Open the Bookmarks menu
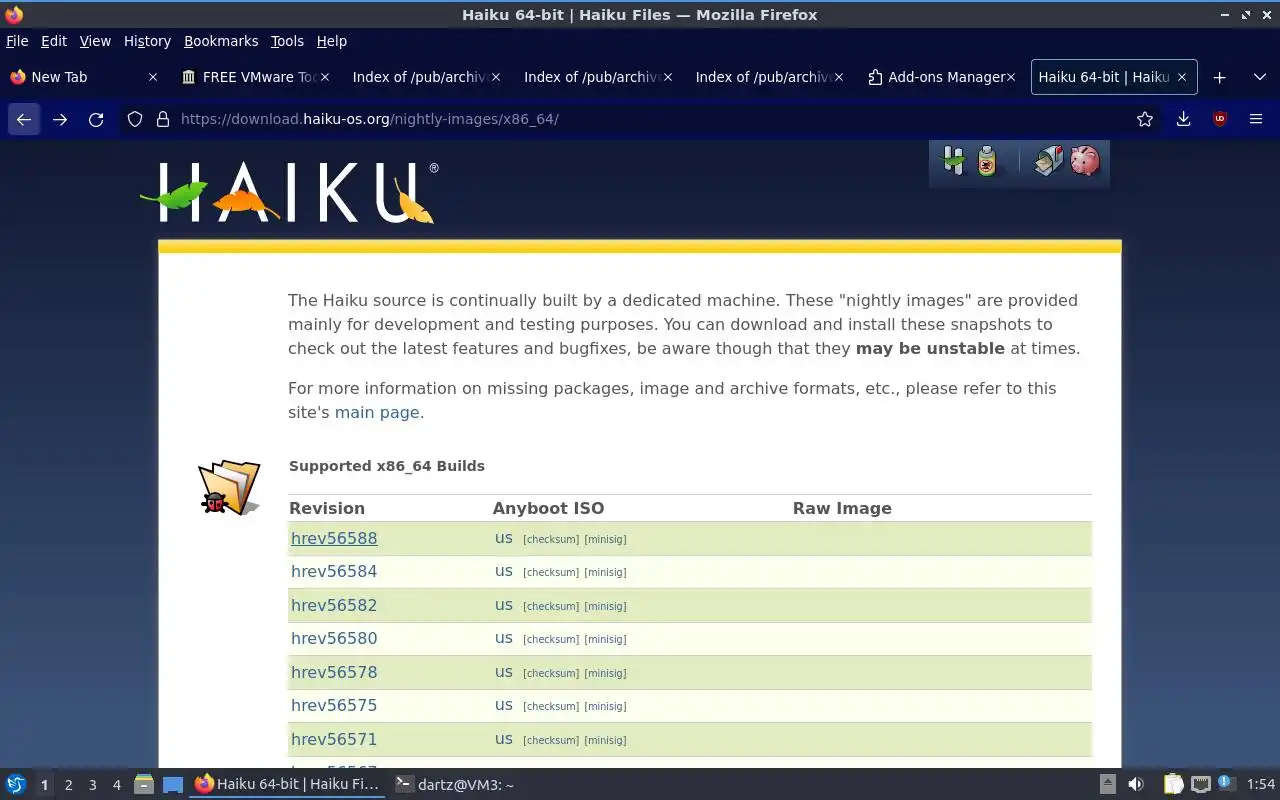 (221, 41)
